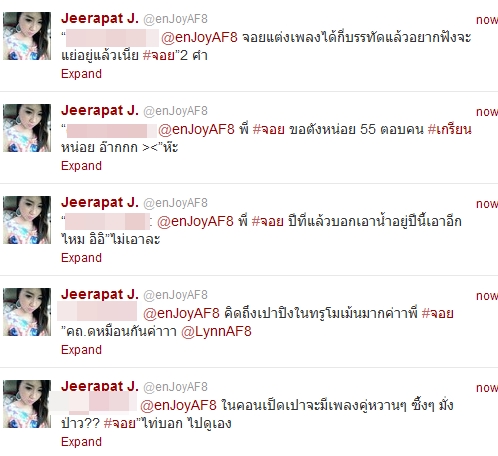The width and height of the screenshot is (498, 456).
Task: Open #เกรียน hashtag in second tweet
Action: point(450,129)
